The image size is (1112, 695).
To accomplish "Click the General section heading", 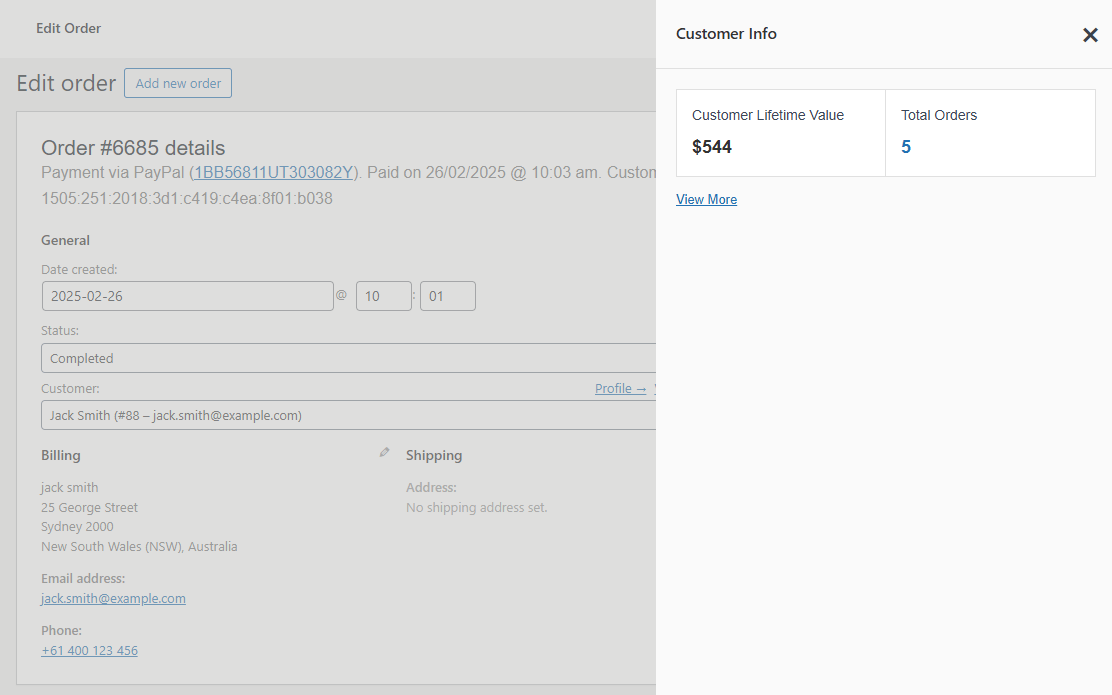I will tap(65, 240).
